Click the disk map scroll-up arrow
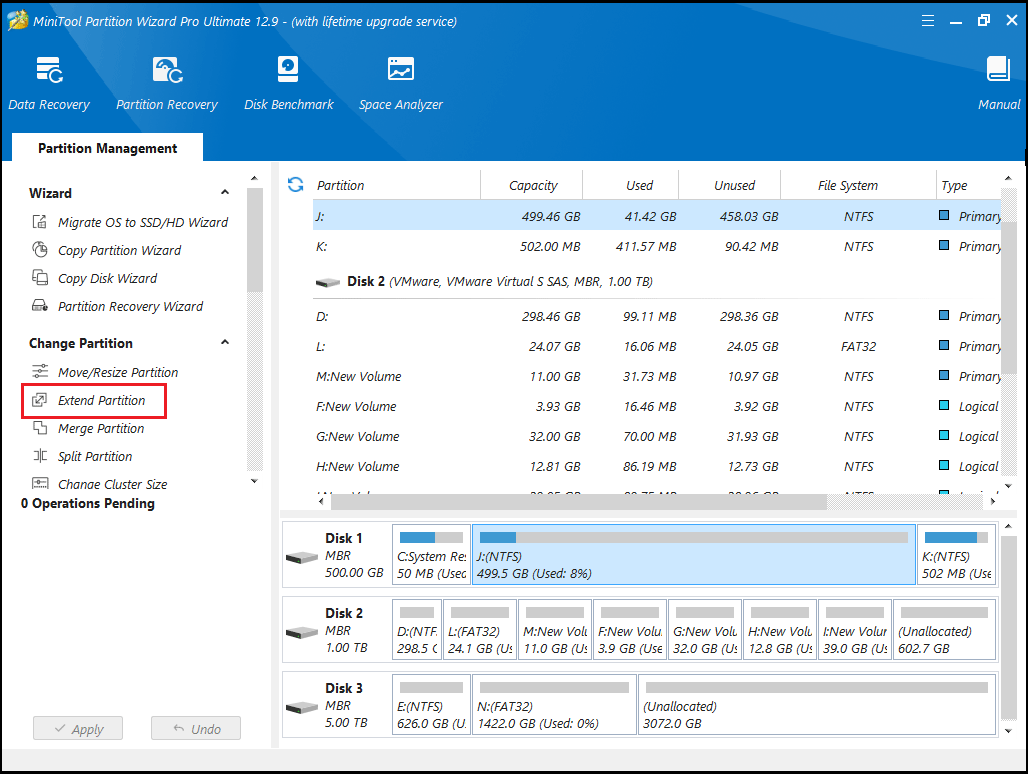Screen dimensions: 1028x774 coord(1008,527)
